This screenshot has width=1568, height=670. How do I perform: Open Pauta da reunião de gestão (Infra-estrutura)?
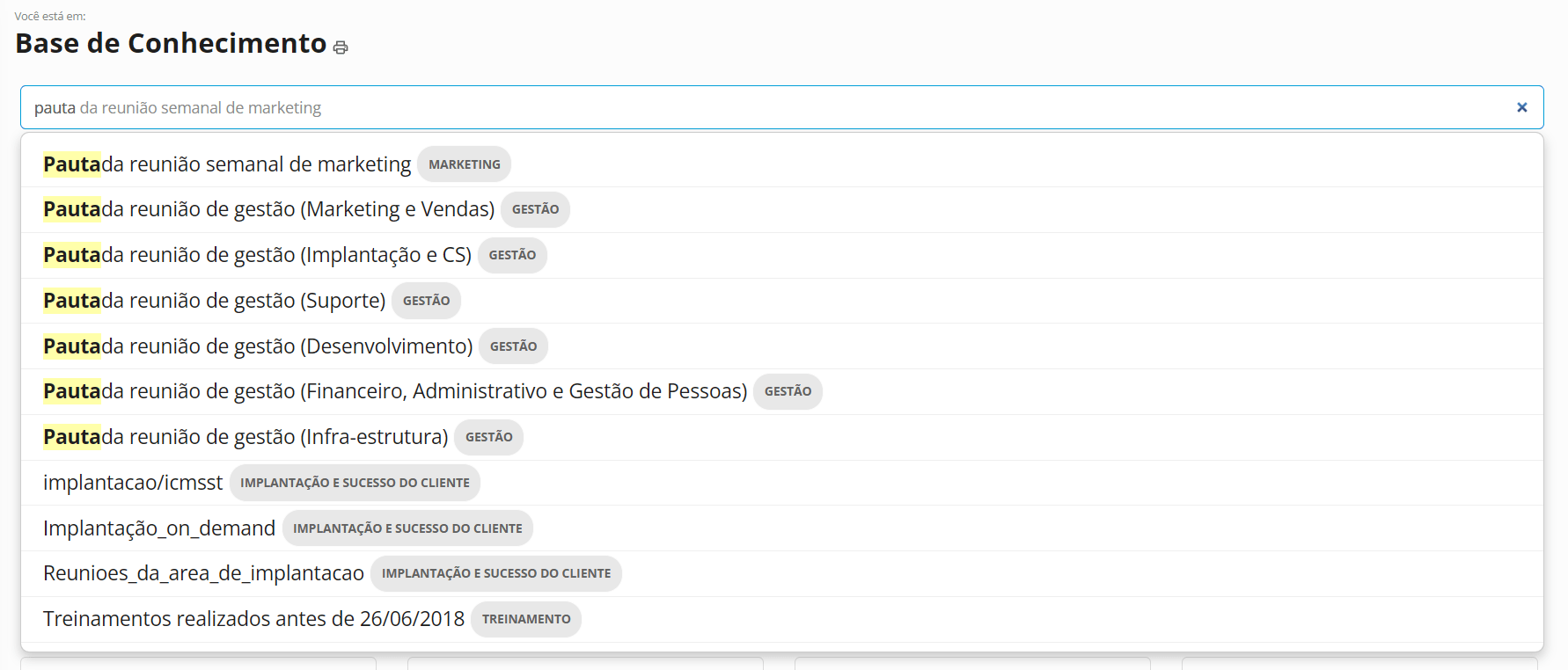click(x=245, y=437)
